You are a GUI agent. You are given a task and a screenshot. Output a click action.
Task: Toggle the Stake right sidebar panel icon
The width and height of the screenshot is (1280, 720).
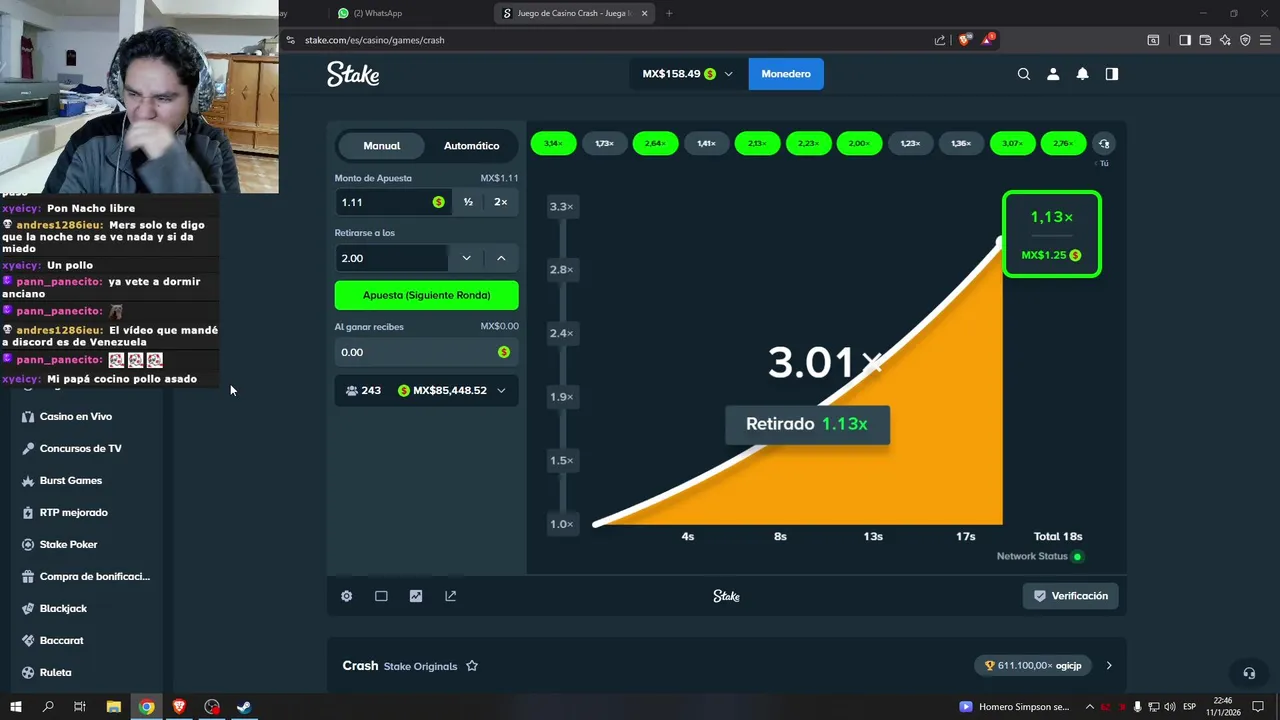[x=1111, y=74]
